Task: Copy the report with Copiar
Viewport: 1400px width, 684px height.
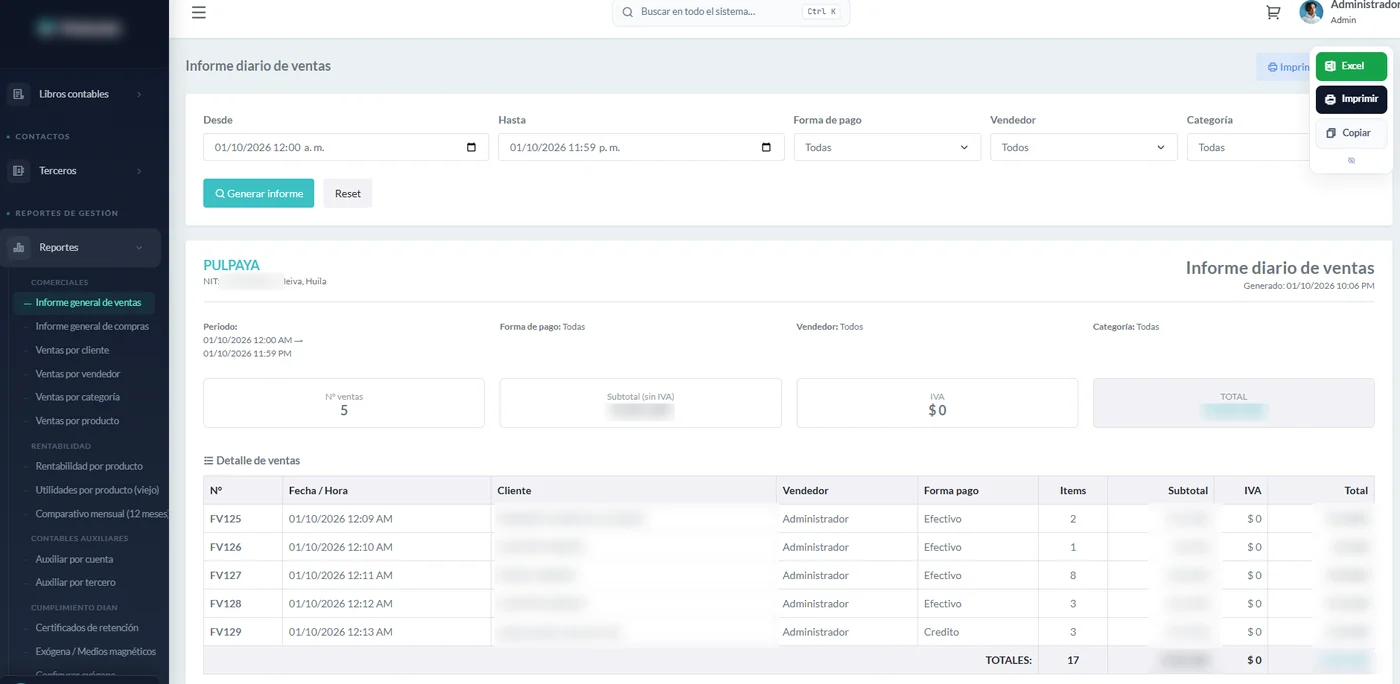Action: (x=1351, y=133)
